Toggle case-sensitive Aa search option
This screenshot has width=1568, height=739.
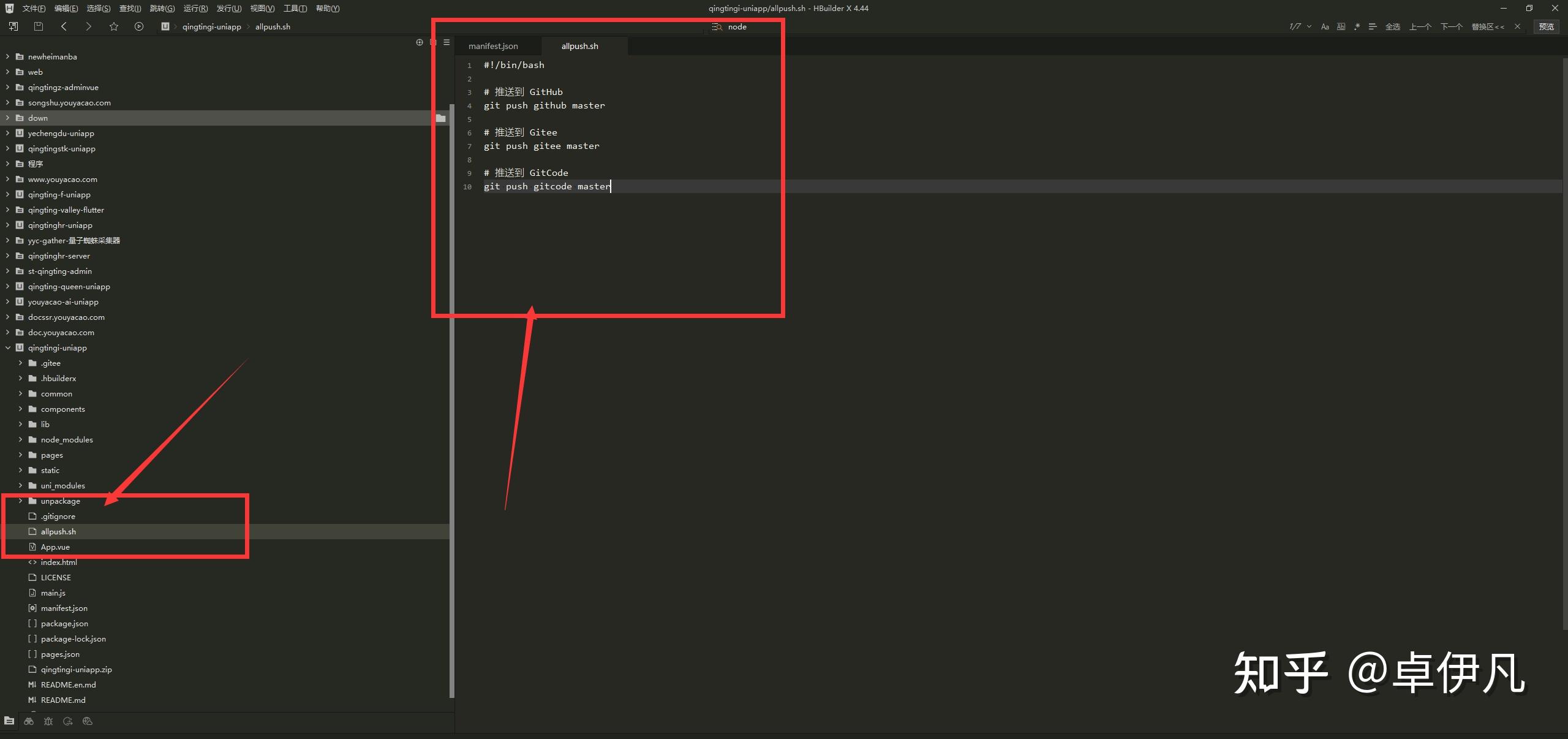(1325, 26)
